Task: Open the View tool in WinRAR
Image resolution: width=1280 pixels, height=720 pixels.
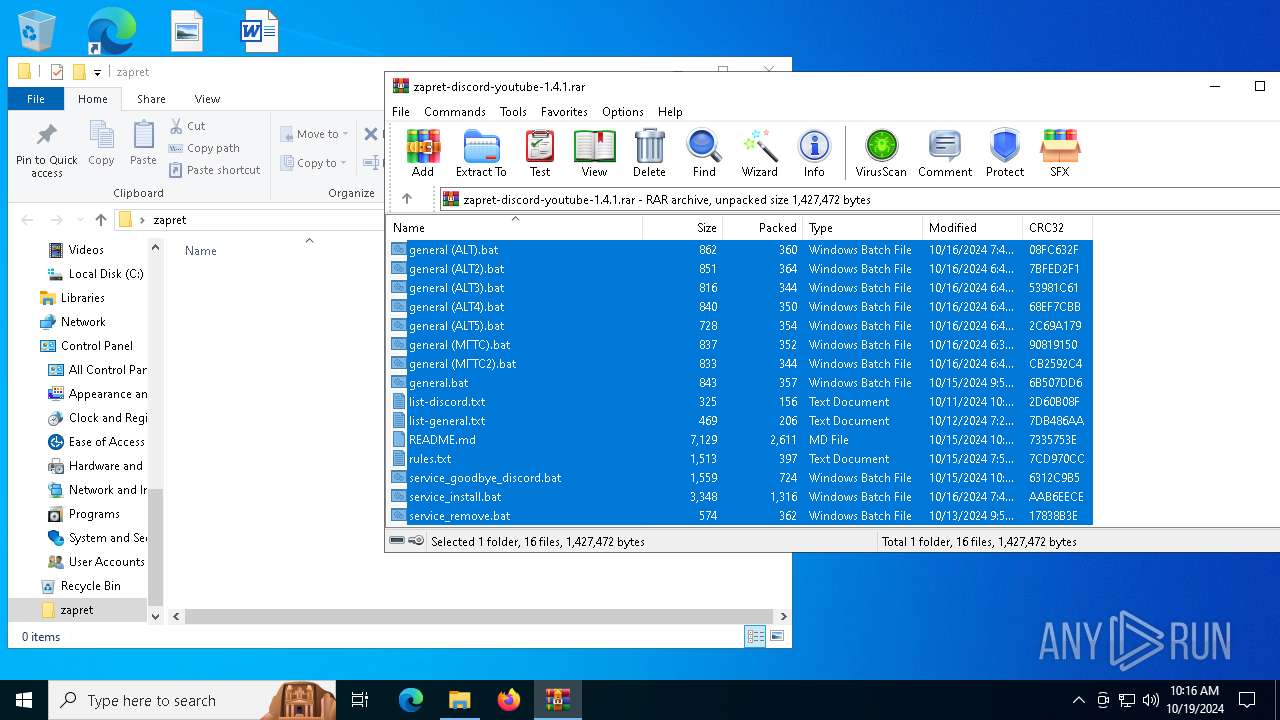Action: pos(594,153)
